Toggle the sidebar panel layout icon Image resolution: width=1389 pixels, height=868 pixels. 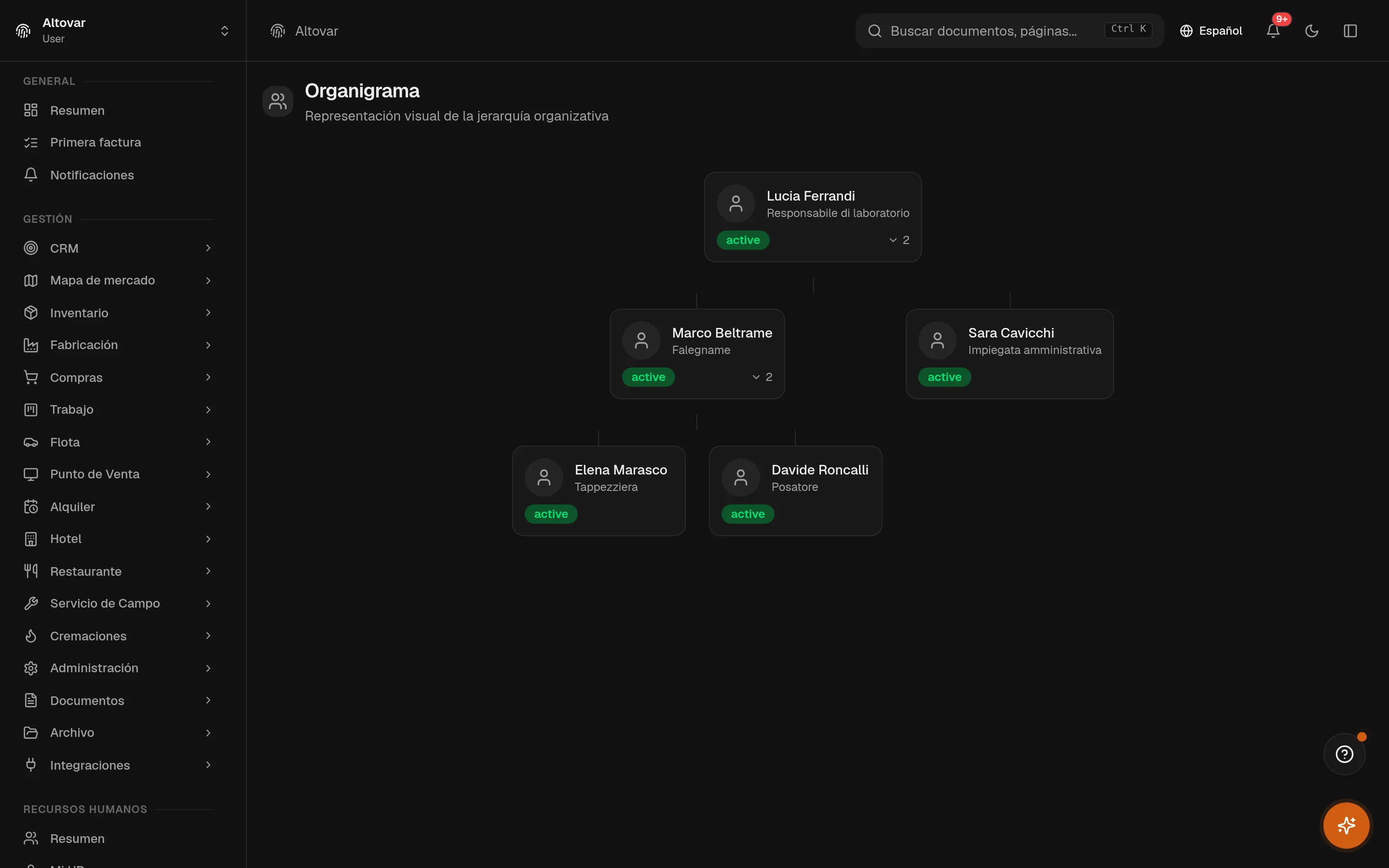click(1350, 31)
